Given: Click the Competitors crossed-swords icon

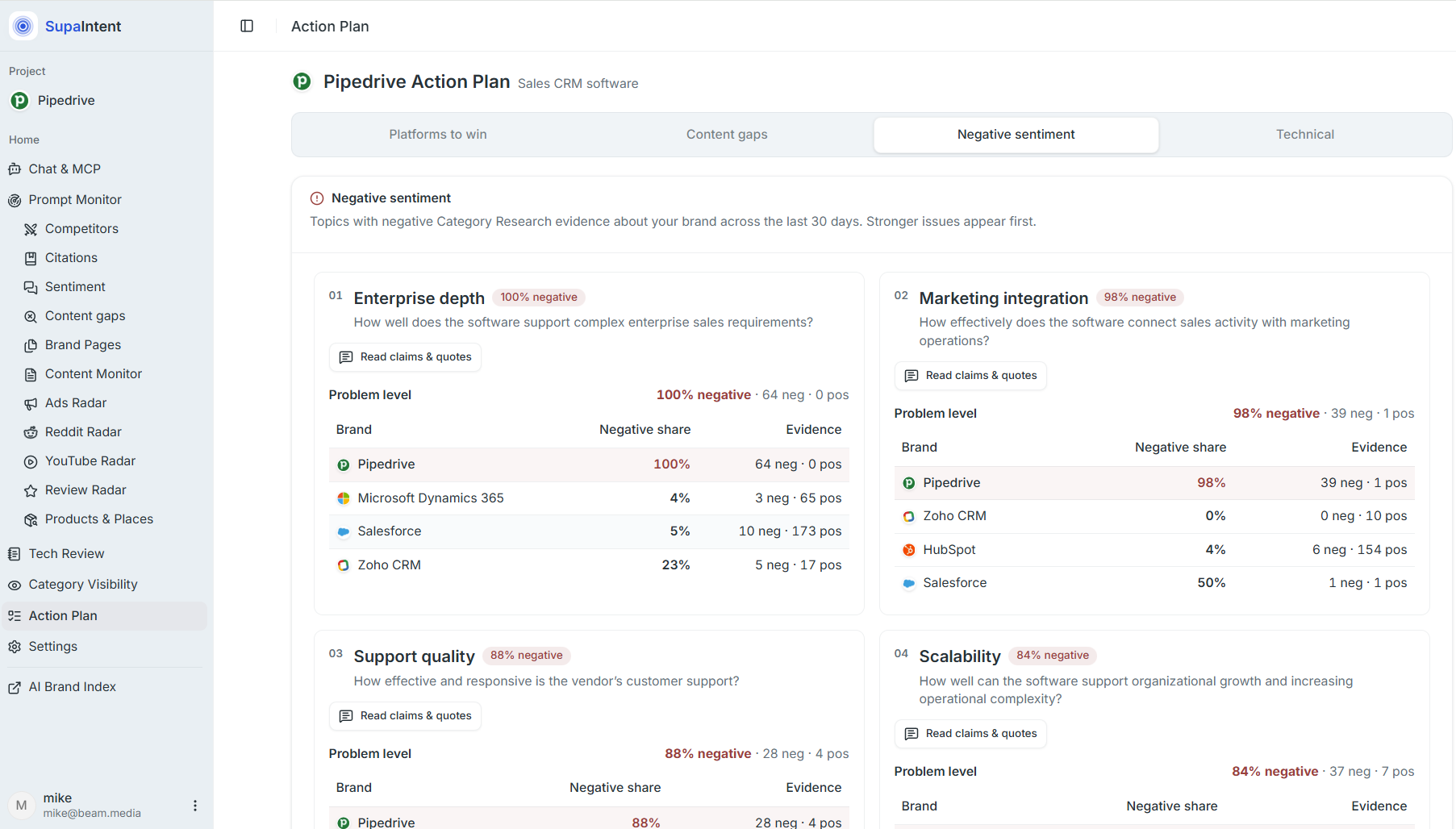Looking at the screenshot, I should pyautogui.click(x=31, y=229).
